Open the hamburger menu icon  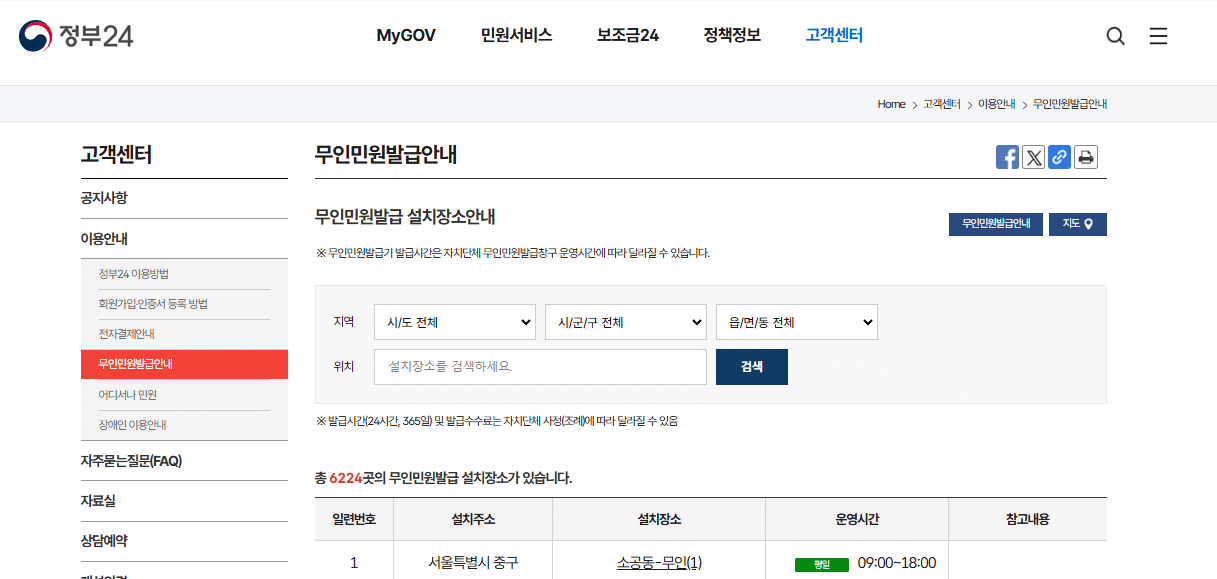point(1158,35)
